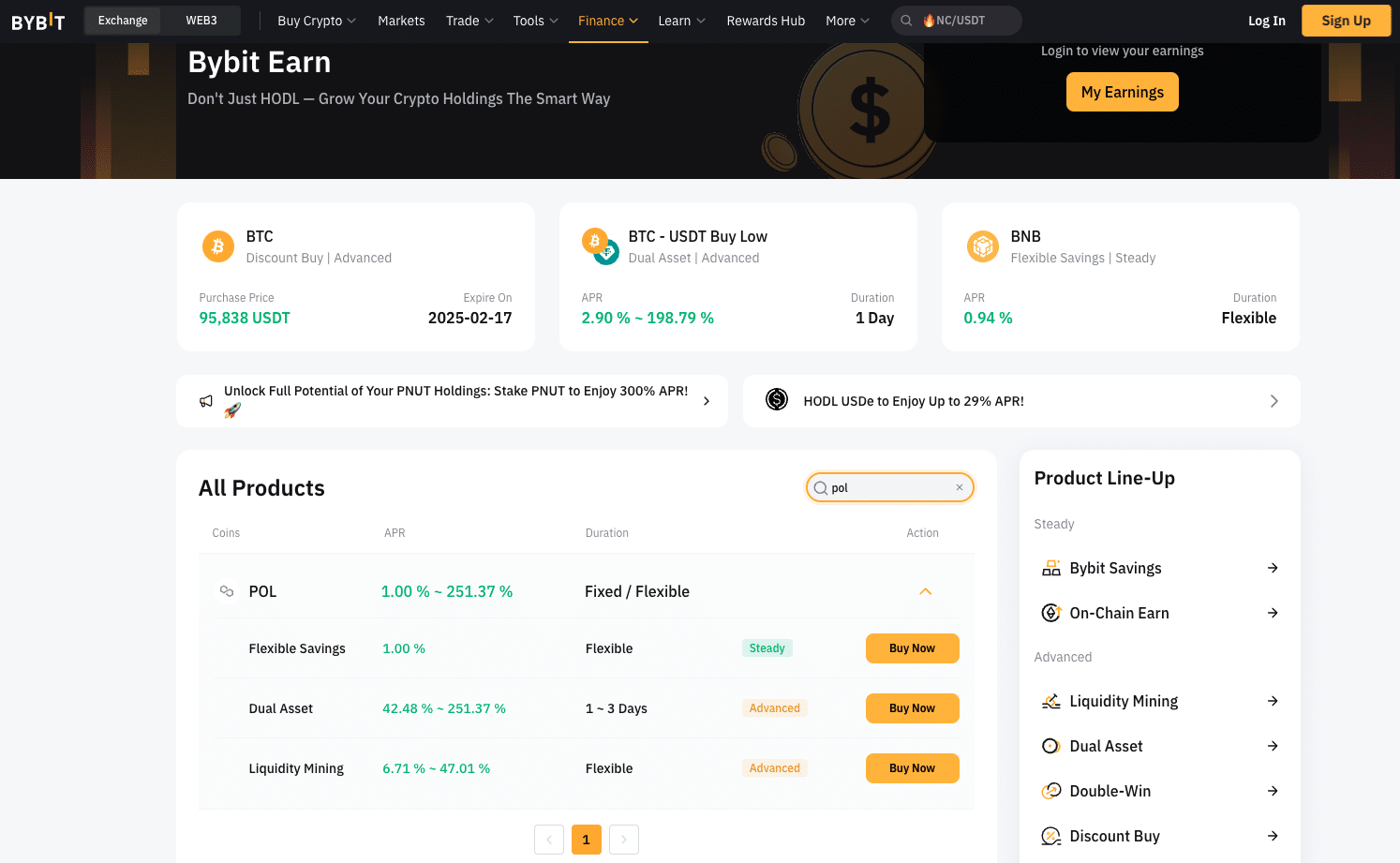Click the BNB coin icon
This screenshot has height=863, width=1400.
tap(983, 246)
